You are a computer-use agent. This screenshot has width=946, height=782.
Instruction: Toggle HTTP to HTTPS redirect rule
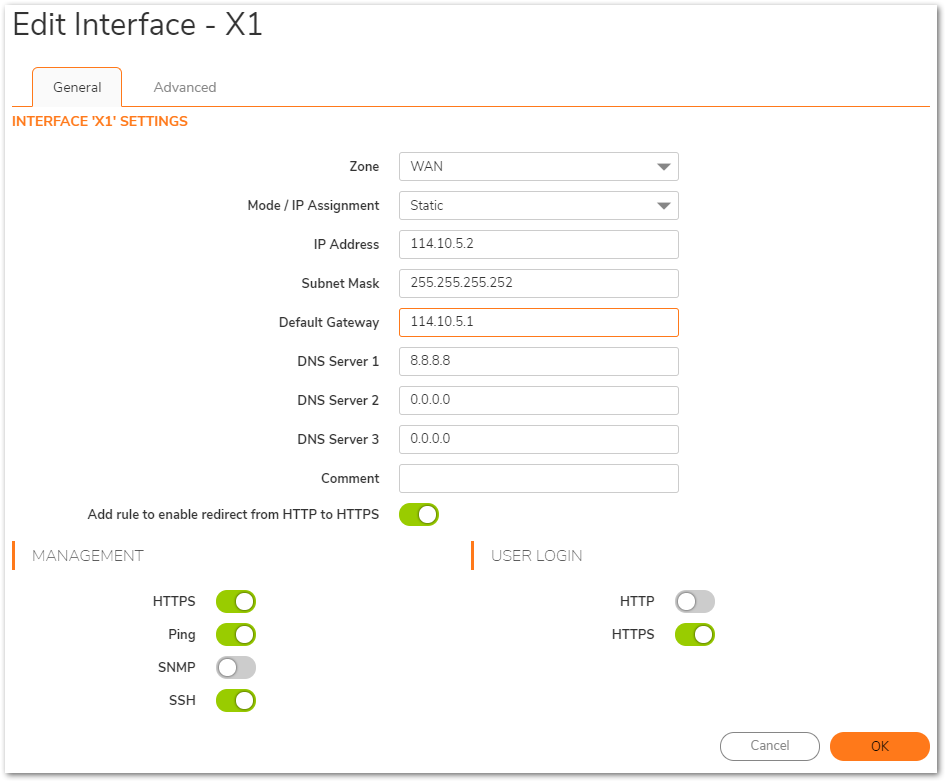[x=419, y=515]
